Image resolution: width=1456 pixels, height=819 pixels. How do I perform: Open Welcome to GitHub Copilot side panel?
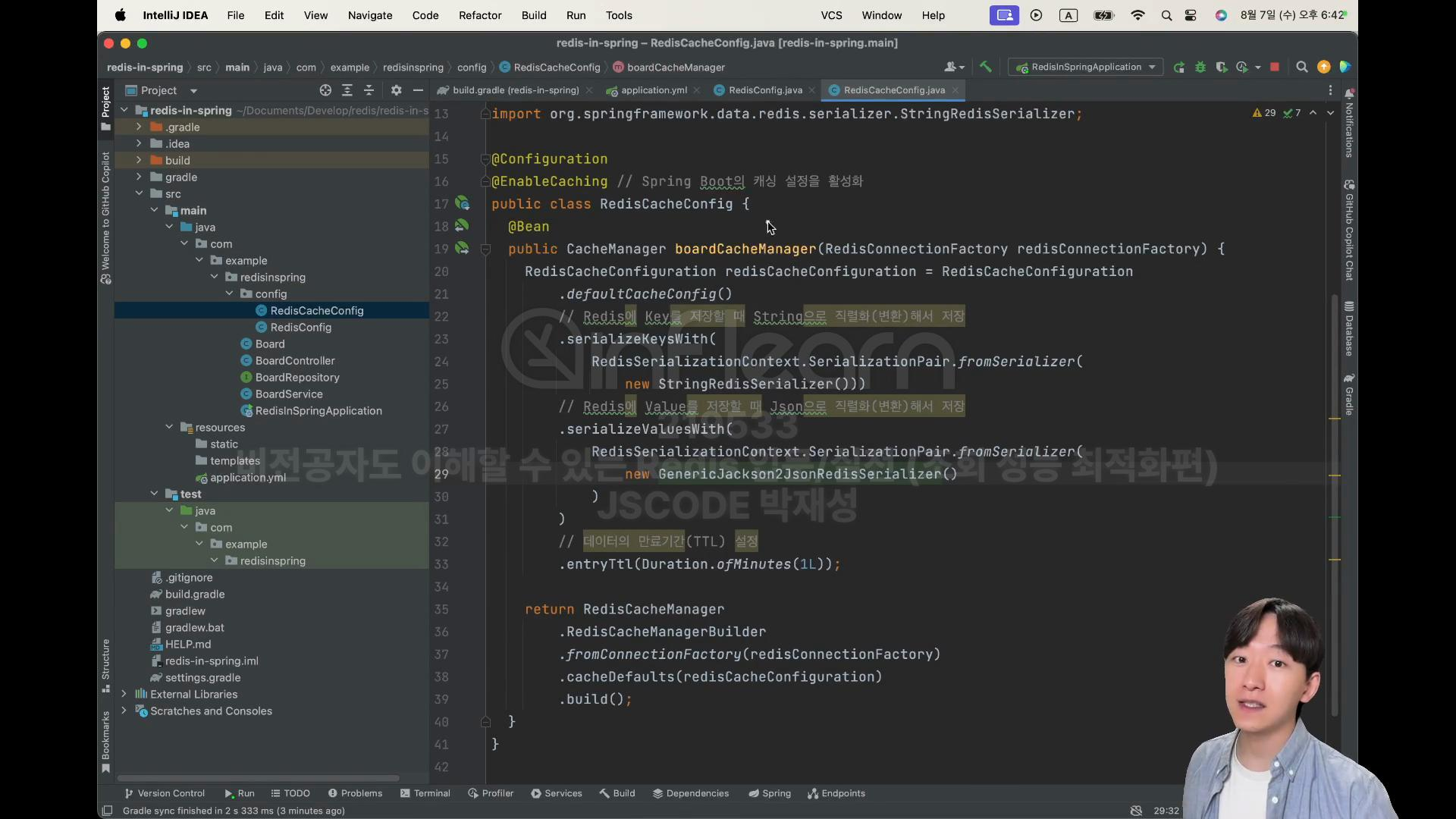tap(105, 218)
